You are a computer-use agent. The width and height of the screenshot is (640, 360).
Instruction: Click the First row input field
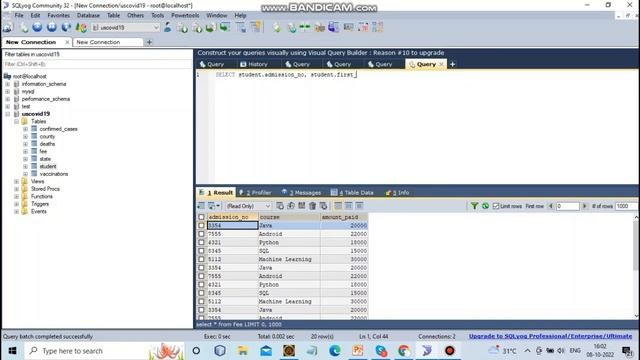567,206
